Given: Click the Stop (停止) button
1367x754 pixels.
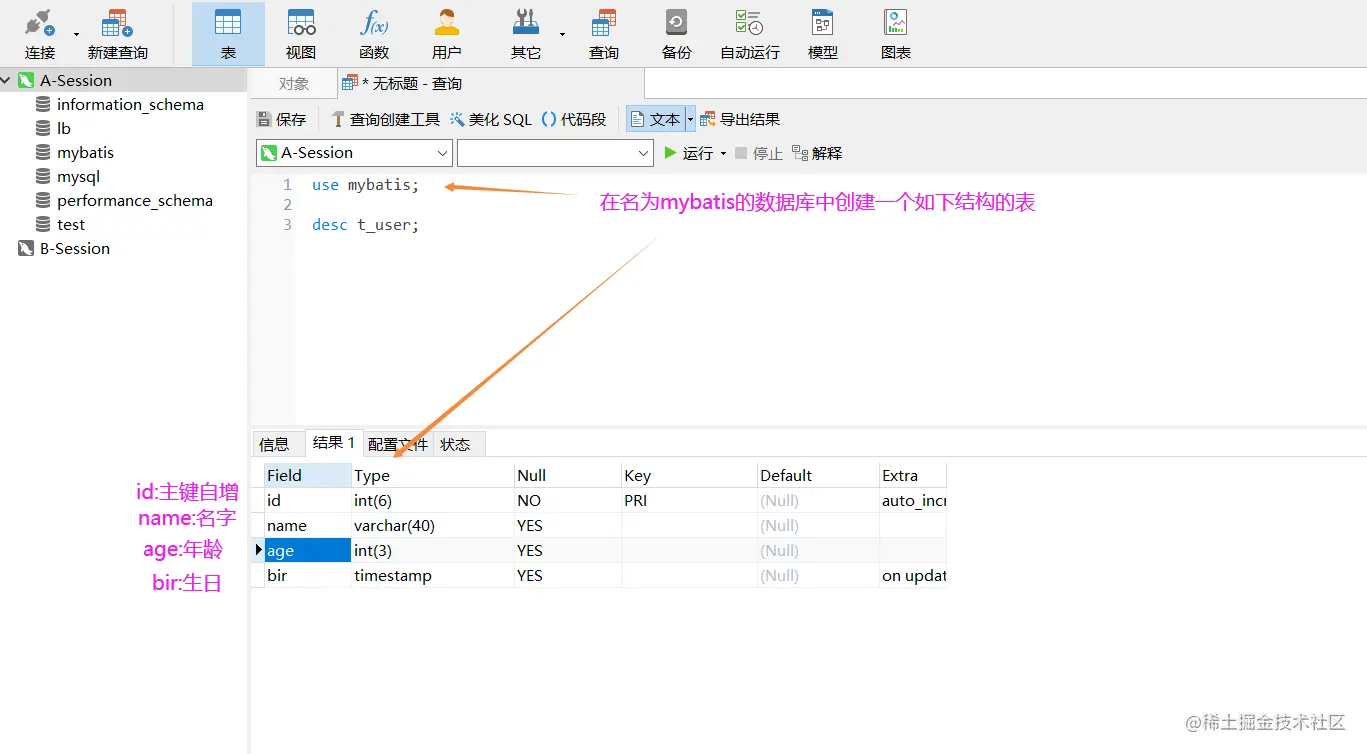Looking at the screenshot, I should pyautogui.click(x=758, y=153).
